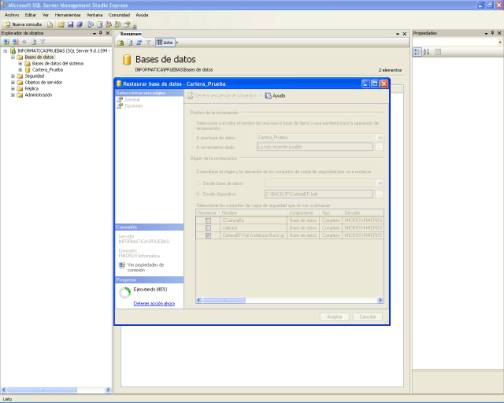Pin the Explorador de objetos panel

tap(101, 33)
